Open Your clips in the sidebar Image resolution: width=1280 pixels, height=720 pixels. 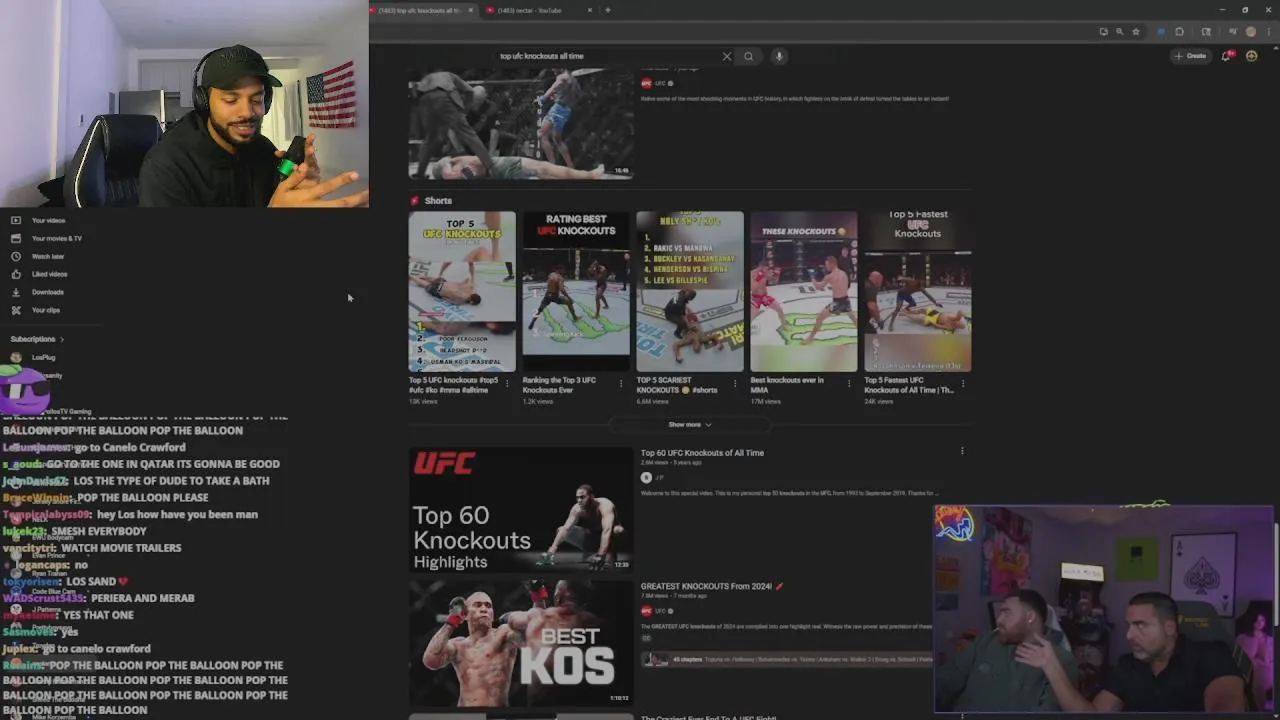(x=36, y=310)
